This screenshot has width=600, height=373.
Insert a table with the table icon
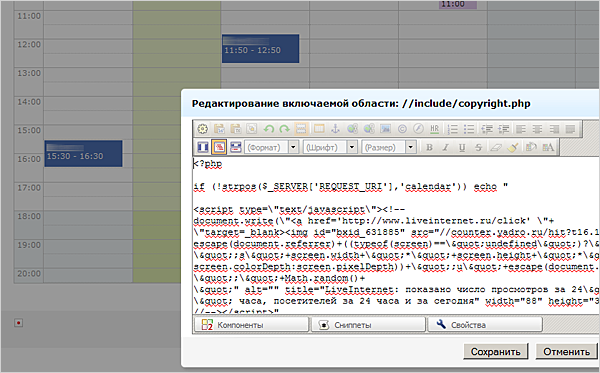pyautogui.click(x=319, y=129)
